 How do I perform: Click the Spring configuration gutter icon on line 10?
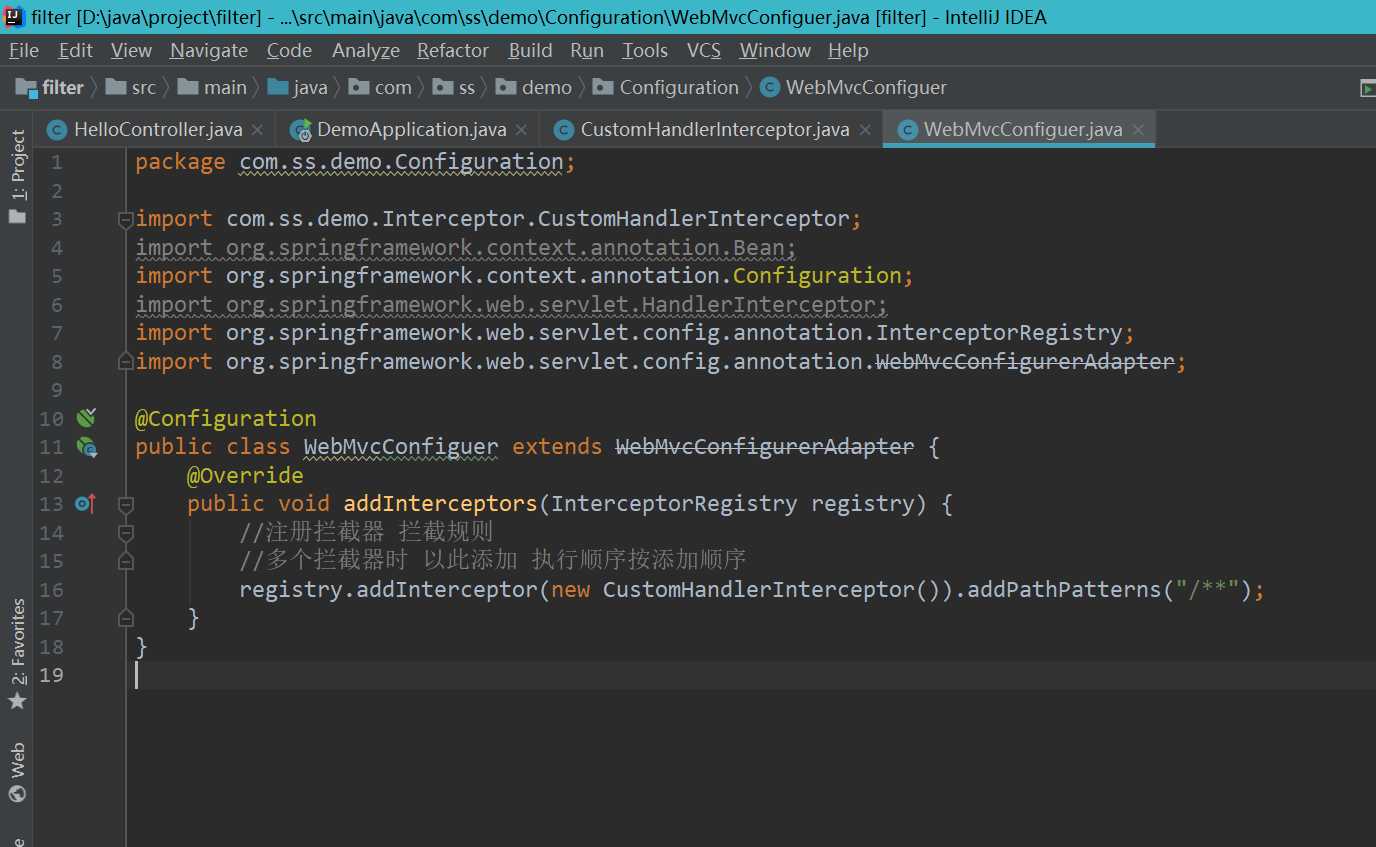pyautogui.click(x=86, y=418)
